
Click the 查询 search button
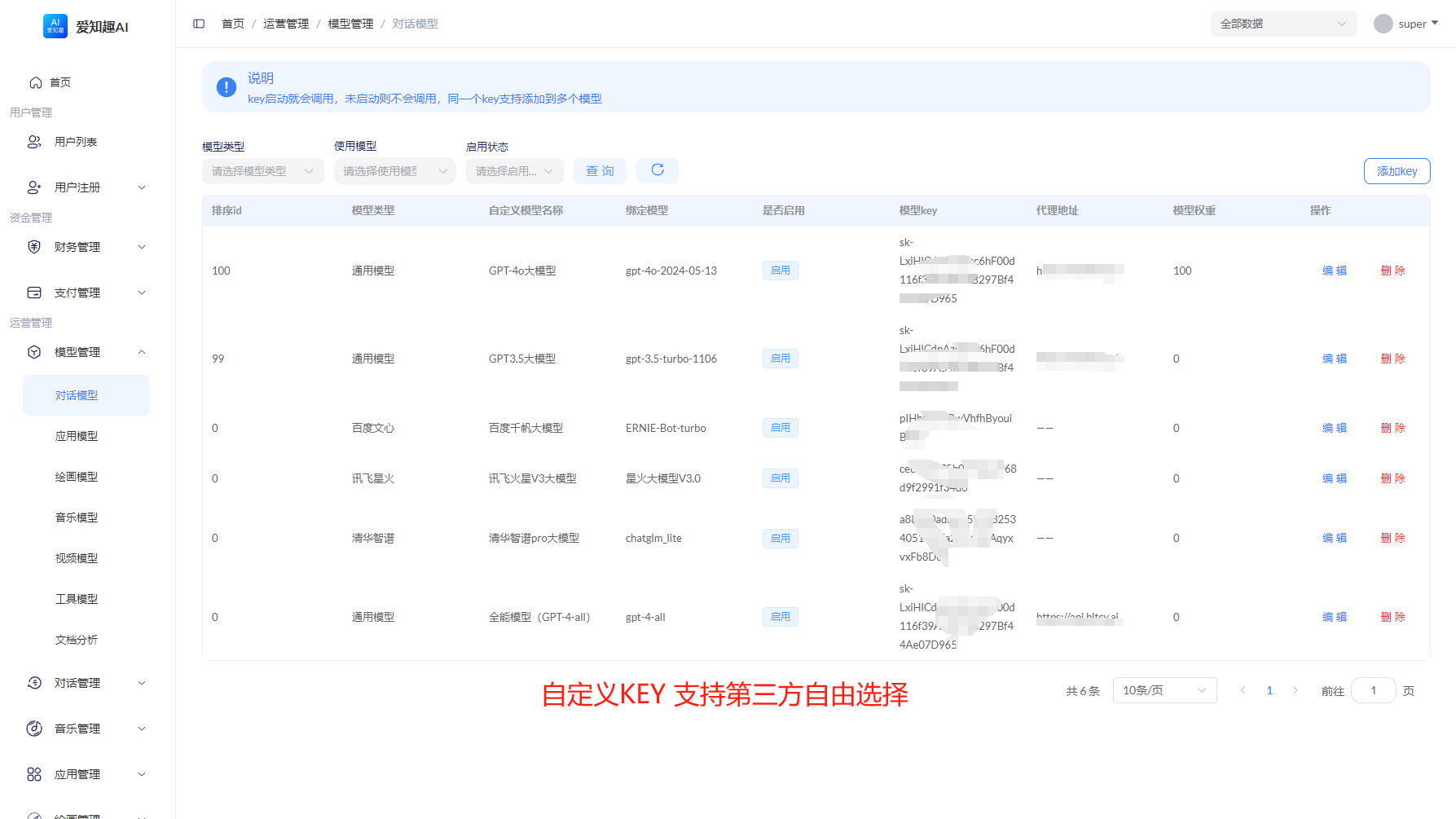point(600,171)
